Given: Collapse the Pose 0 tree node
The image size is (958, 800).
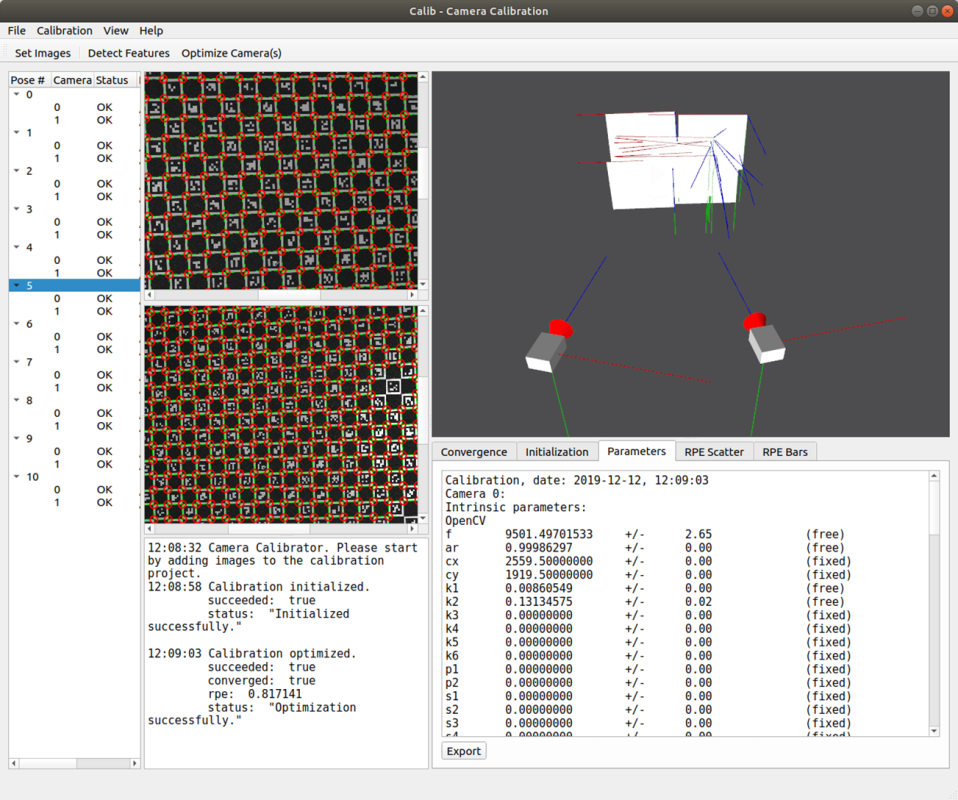Looking at the screenshot, I should click(17, 95).
